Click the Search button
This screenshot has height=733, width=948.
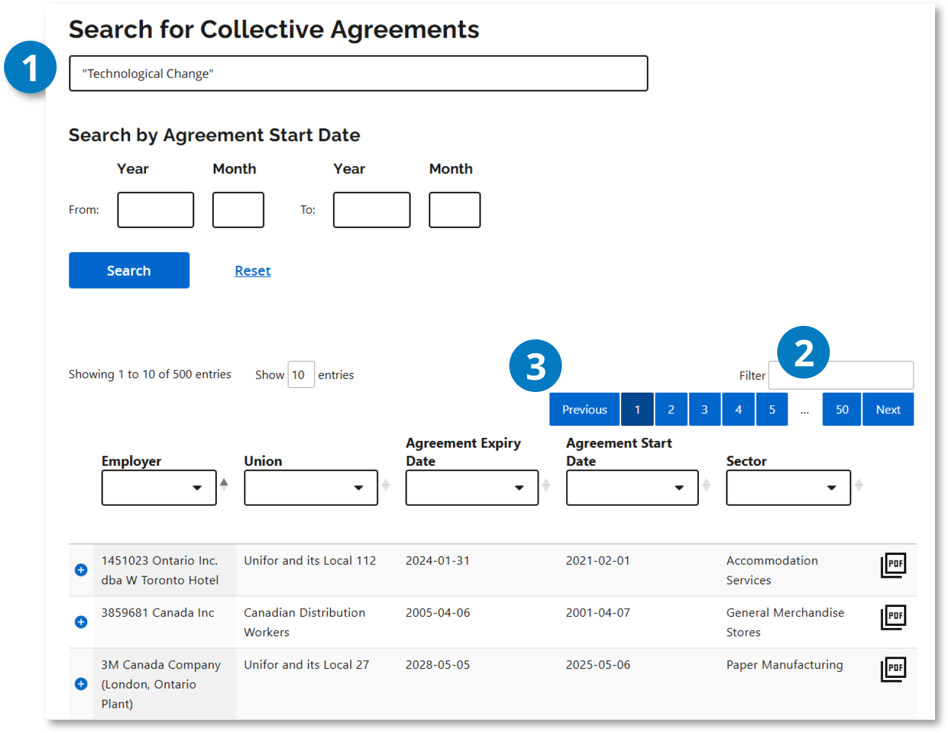tap(129, 270)
